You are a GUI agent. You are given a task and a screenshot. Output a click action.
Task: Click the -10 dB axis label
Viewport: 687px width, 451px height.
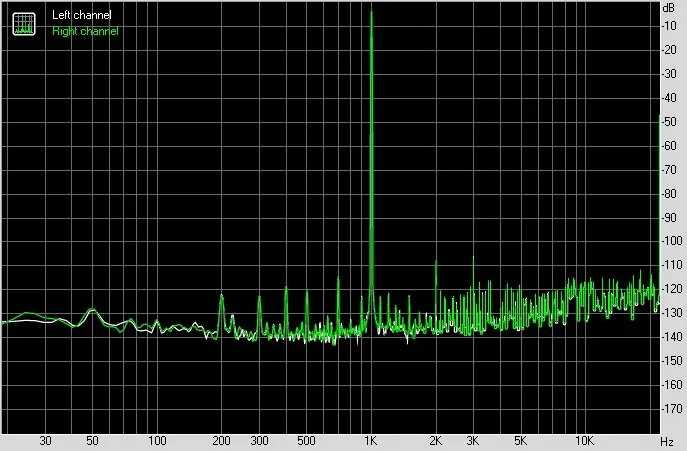(x=669, y=26)
